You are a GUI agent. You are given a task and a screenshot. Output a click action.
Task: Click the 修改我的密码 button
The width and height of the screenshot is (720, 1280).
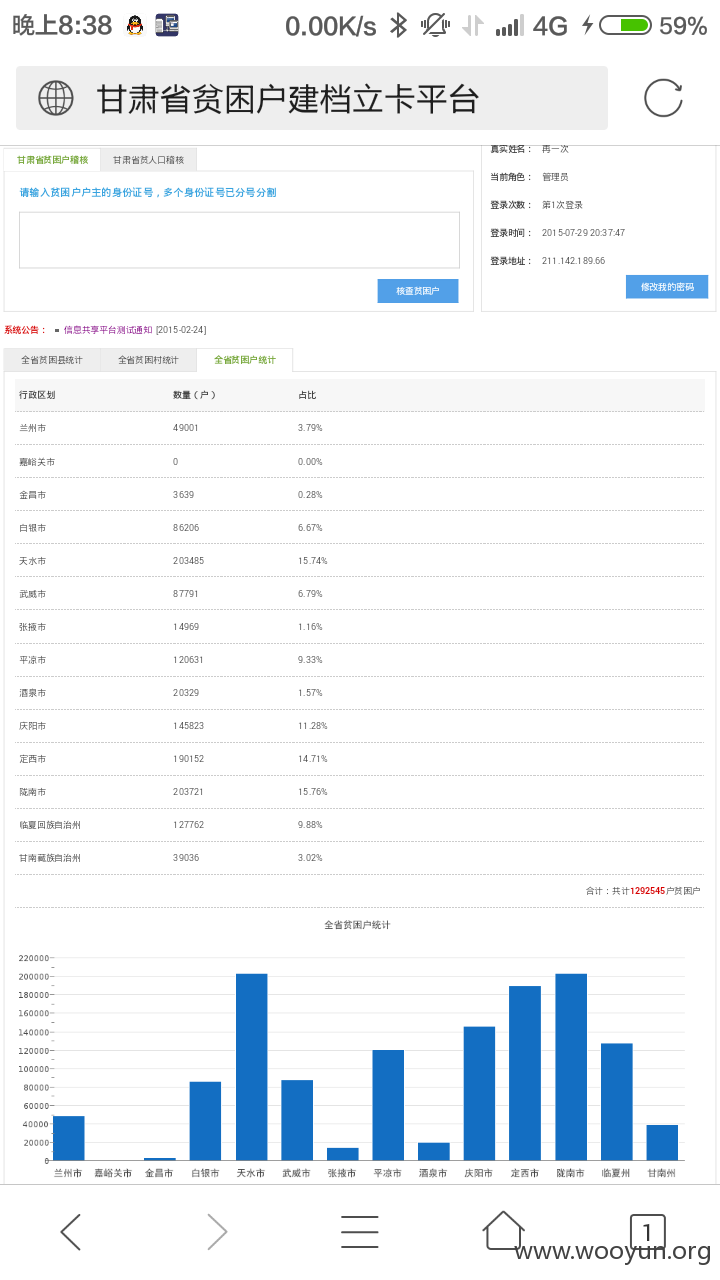click(667, 287)
